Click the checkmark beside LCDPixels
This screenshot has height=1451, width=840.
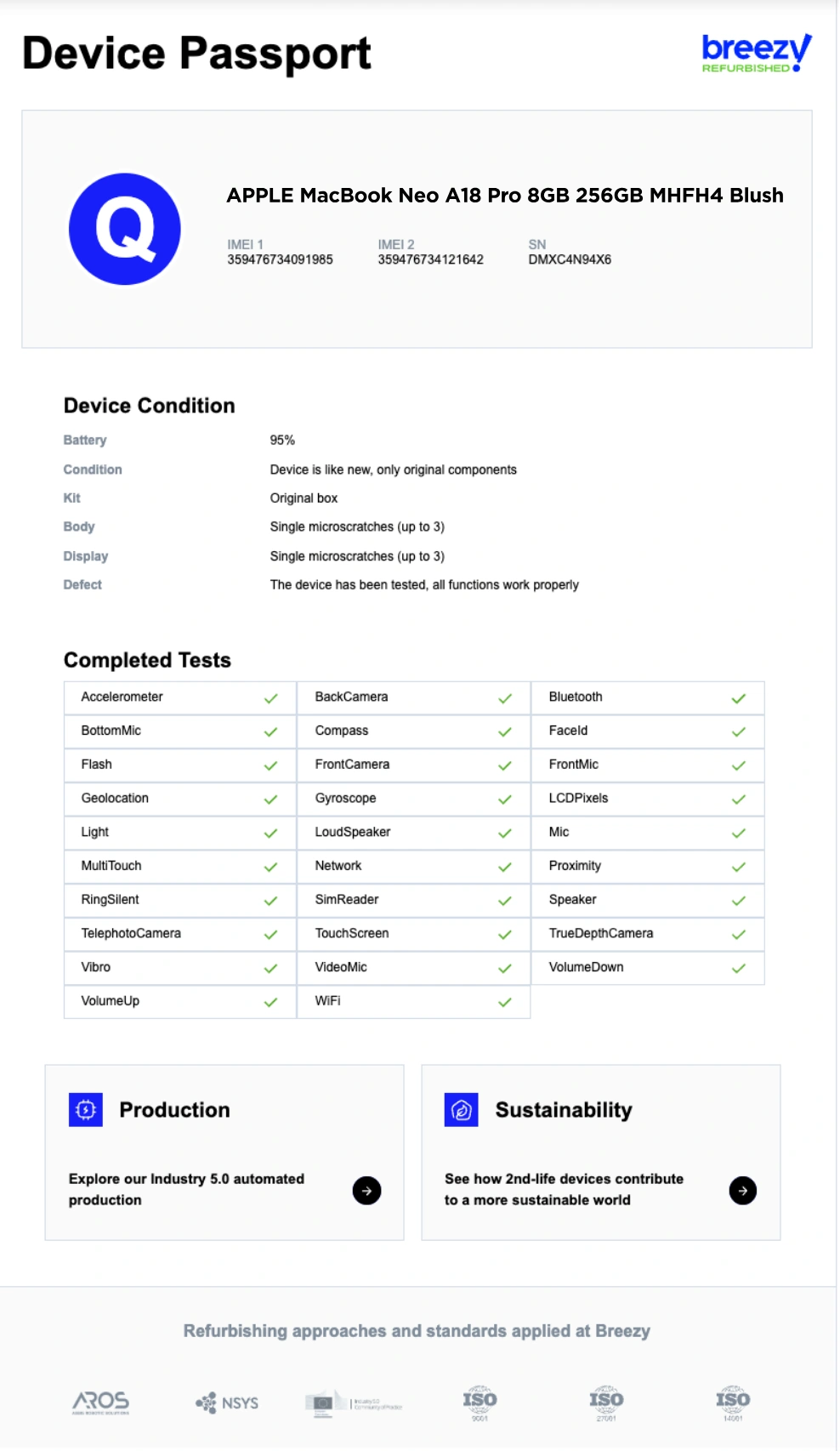coord(739,799)
